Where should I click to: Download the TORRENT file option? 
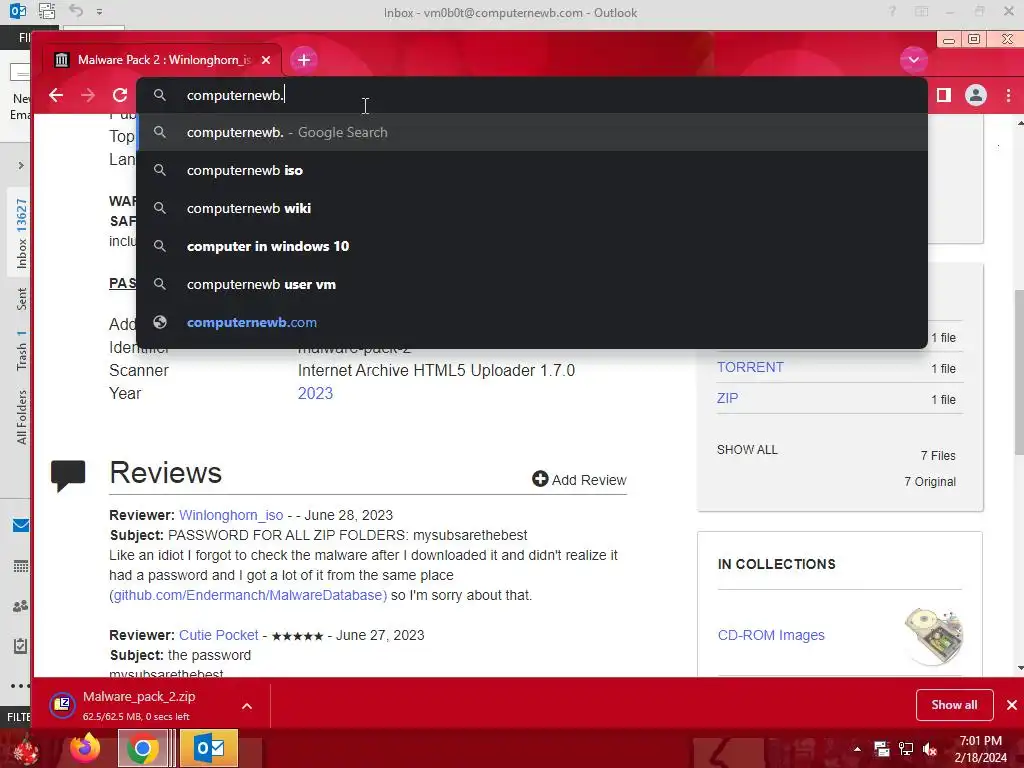pyautogui.click(x=750, y=367)
